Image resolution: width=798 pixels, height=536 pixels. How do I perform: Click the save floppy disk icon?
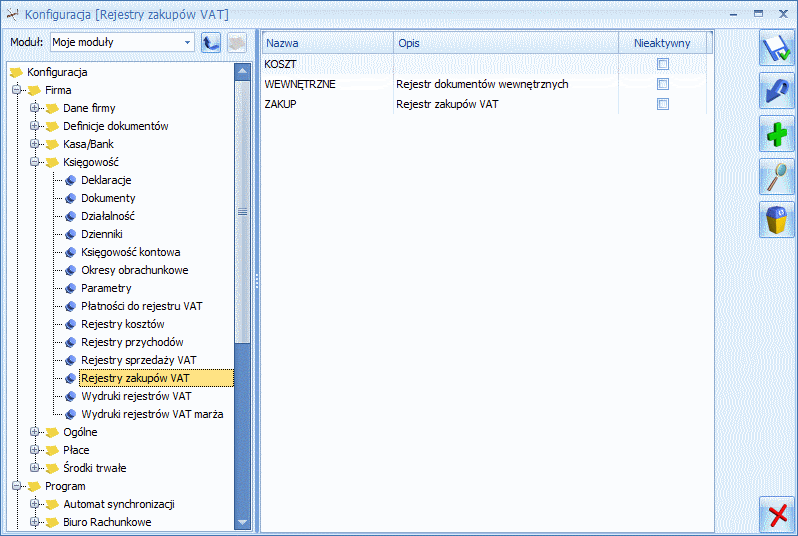click(777, 48)
